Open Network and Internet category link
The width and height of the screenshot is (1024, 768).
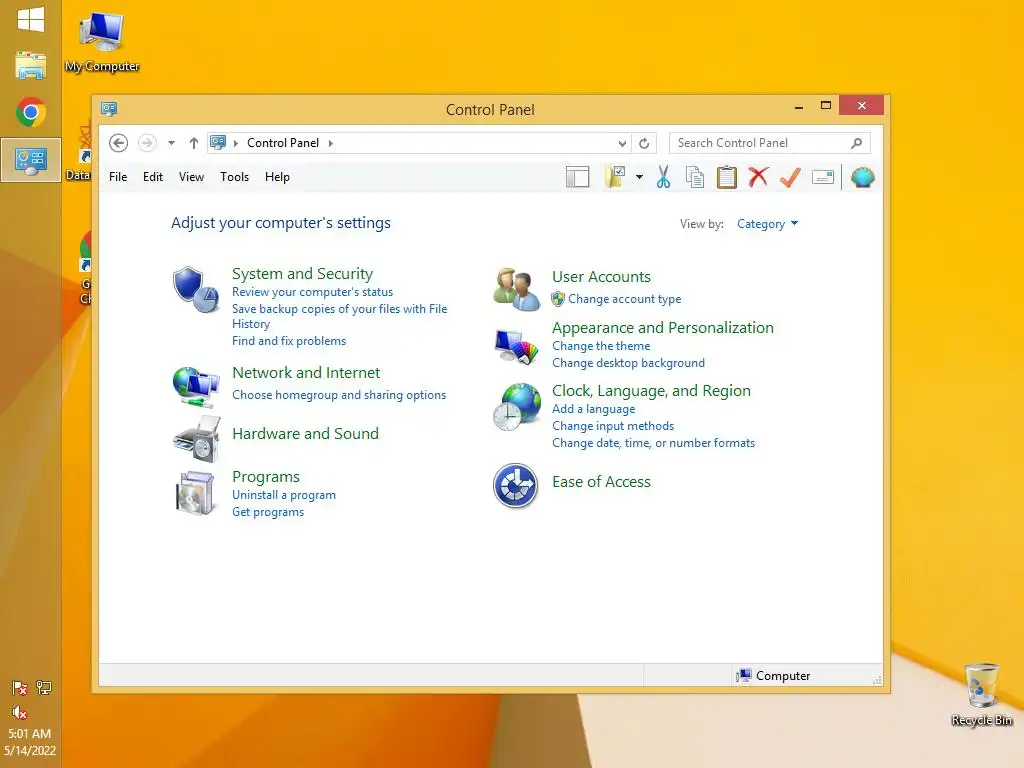pos(306,373)
